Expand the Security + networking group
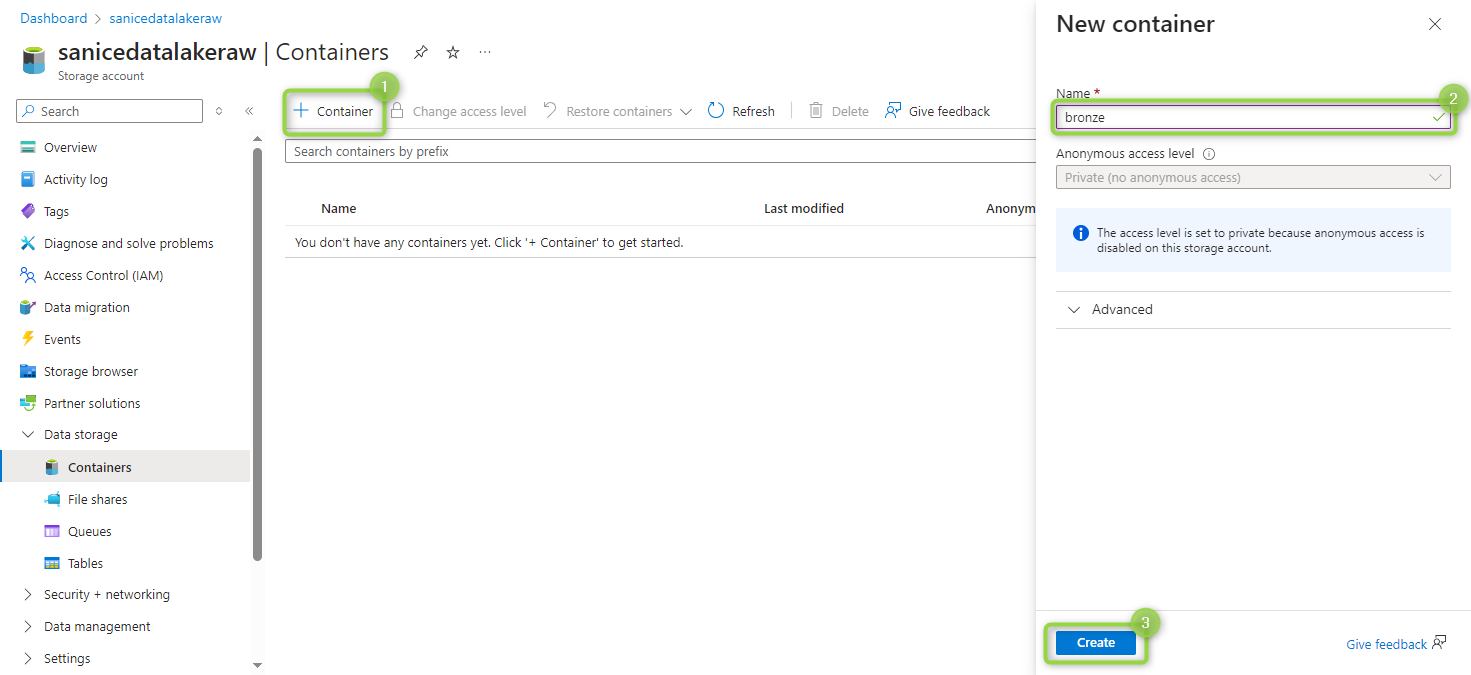 point(28,594)
